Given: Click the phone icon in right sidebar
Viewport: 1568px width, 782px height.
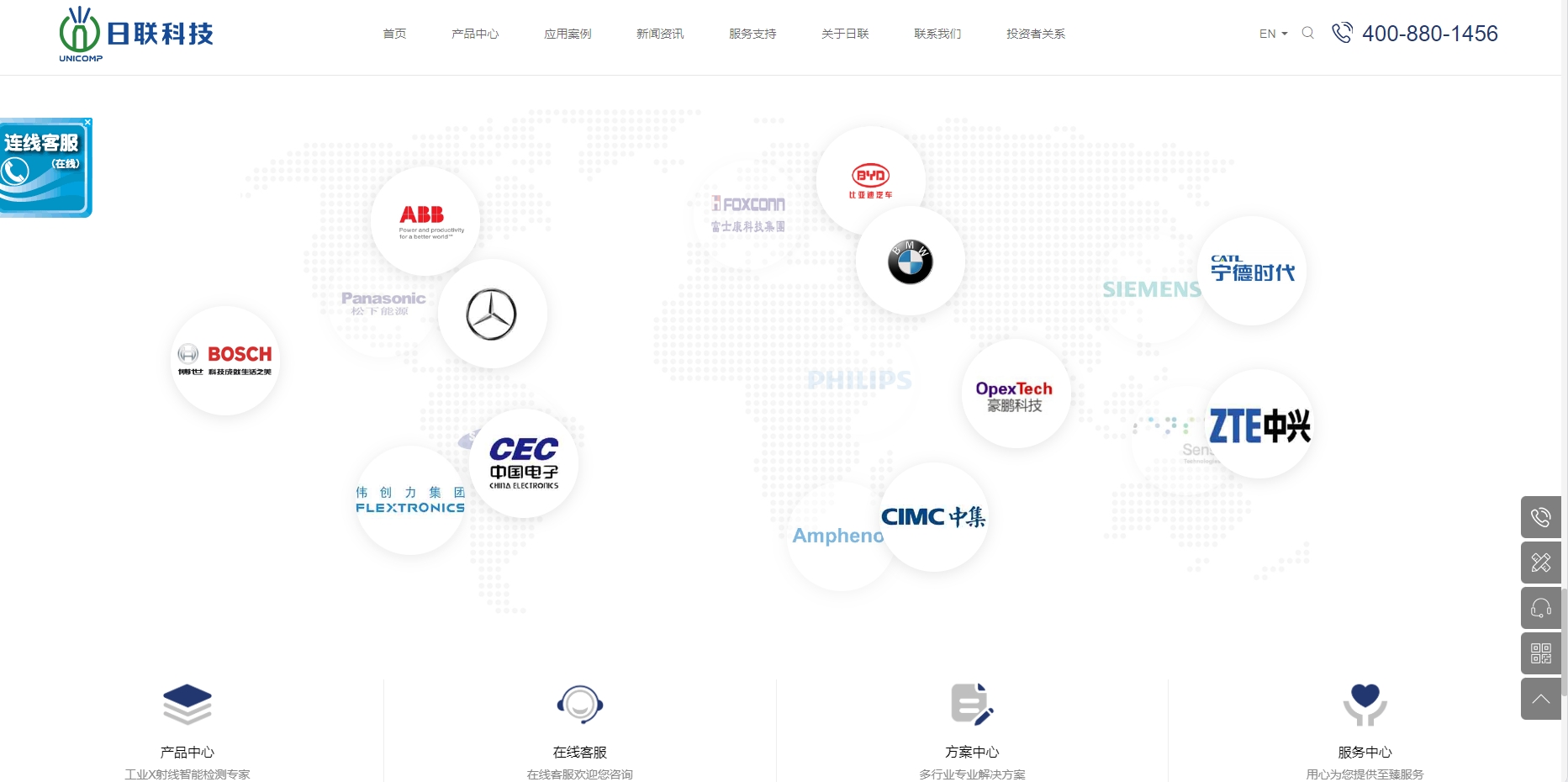Looking at the screenshot, I should click(x=1540, y=517).
